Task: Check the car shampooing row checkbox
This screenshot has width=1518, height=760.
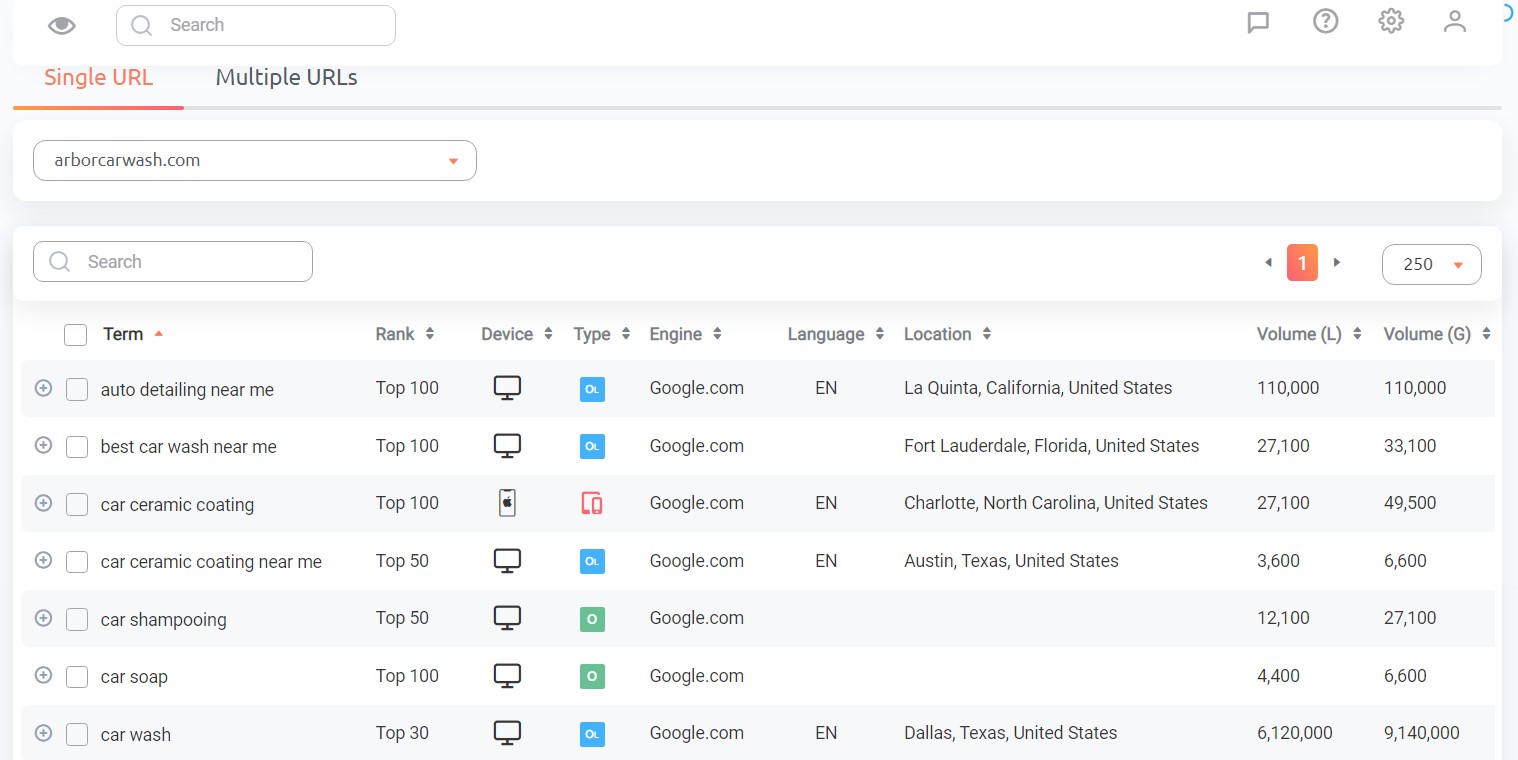Action: point(77,620)
